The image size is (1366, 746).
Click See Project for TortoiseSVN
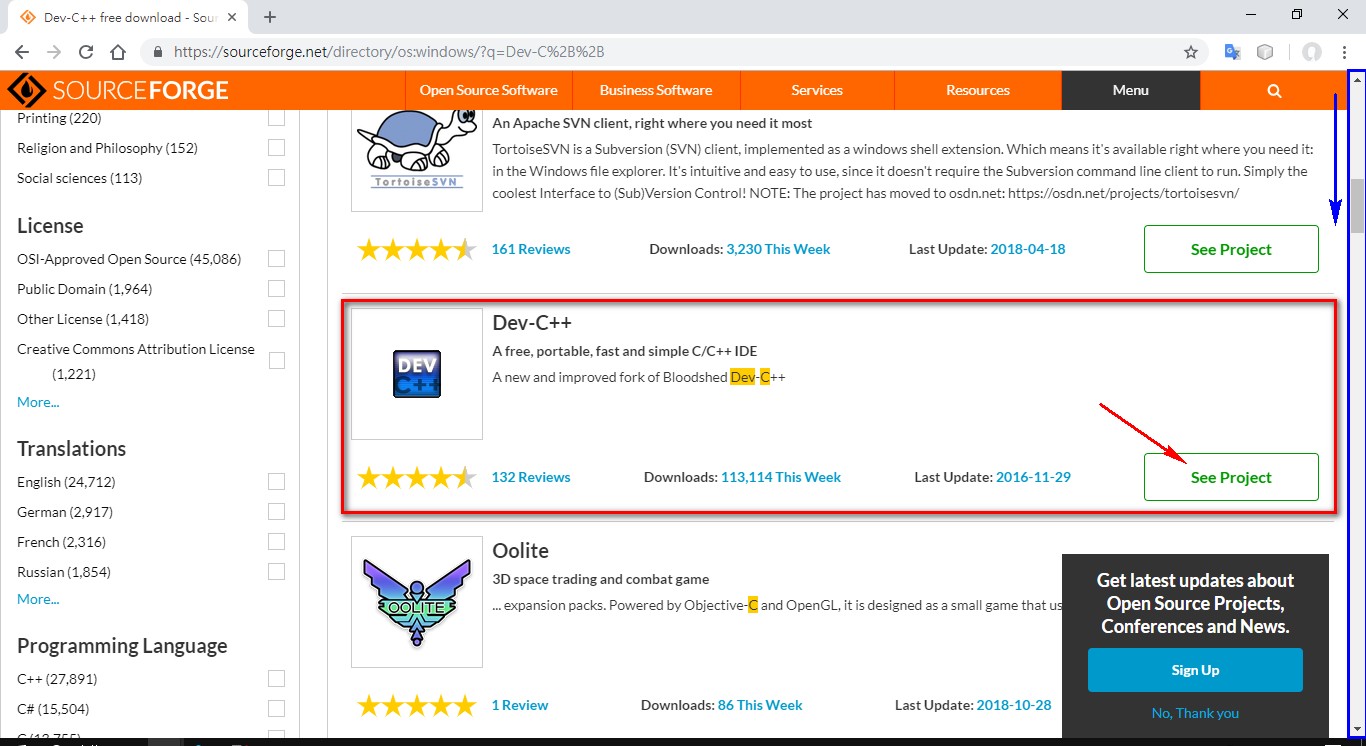[1231, 249]
